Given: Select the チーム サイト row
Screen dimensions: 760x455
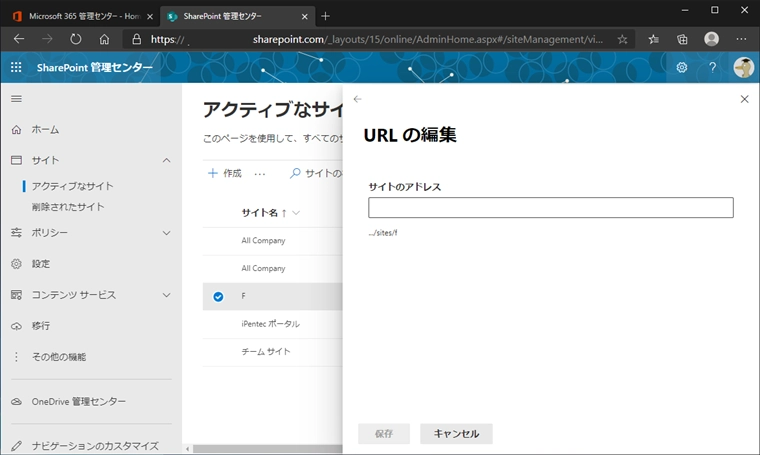Looking at the screenshot, I should pyautogui.click(x=272, y=352).
